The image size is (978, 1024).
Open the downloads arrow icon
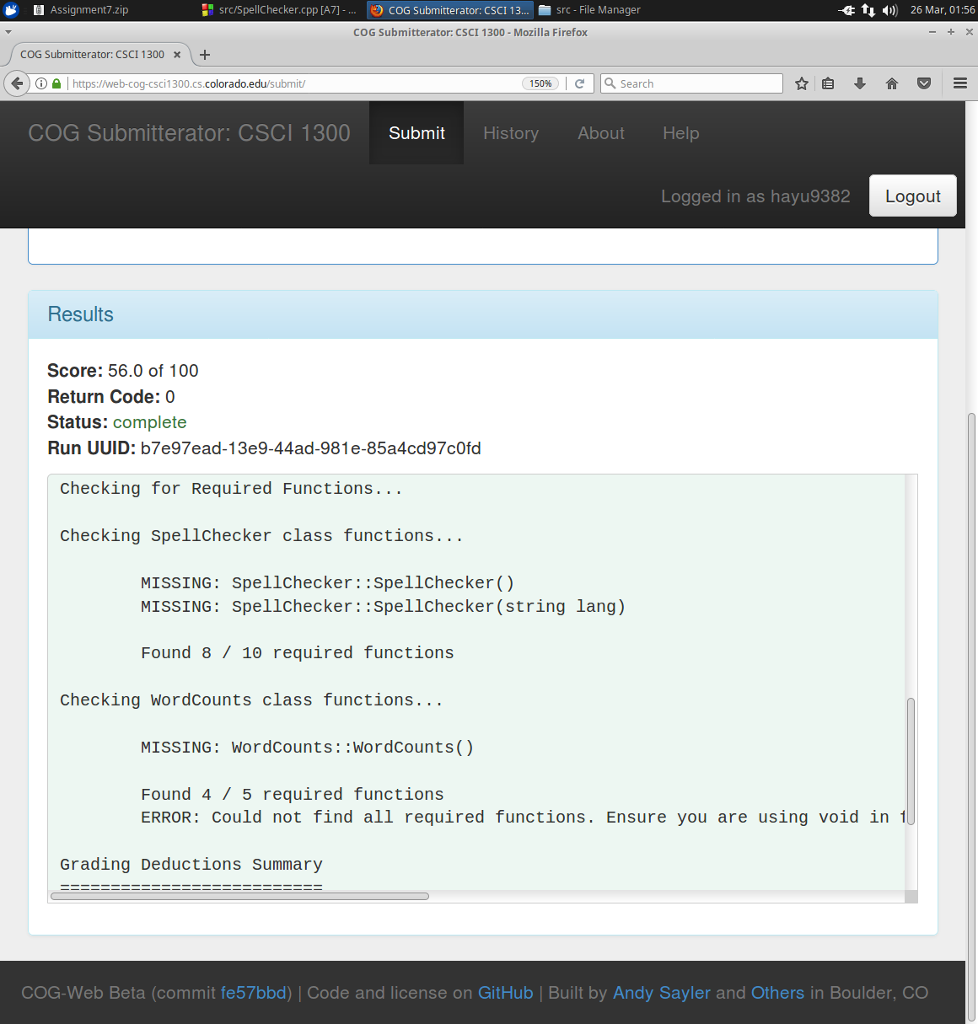860,84
